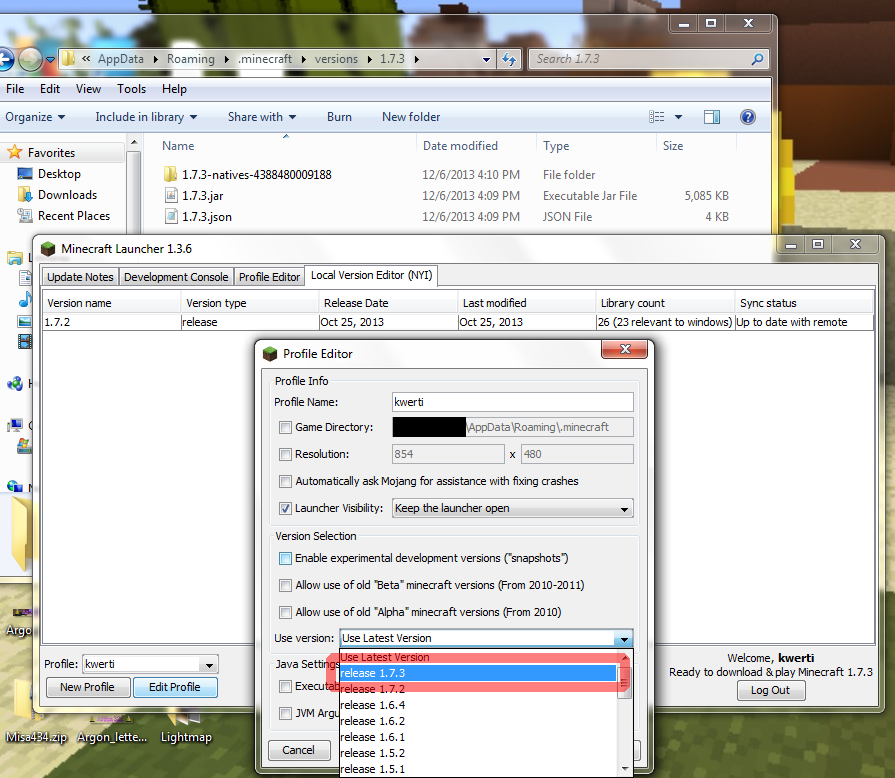
Task: Open the File menu in Explorer
Action: point(15,89)
